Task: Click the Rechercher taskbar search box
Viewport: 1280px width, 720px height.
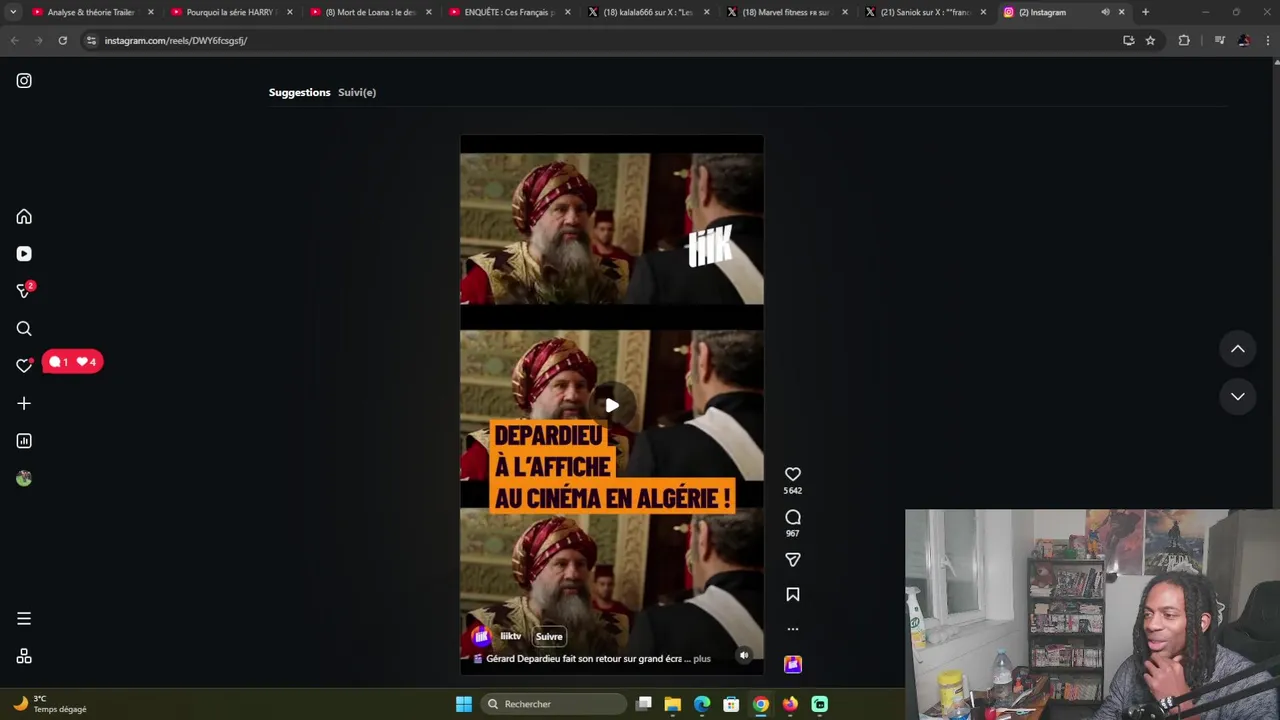Action: coord(553,704)
